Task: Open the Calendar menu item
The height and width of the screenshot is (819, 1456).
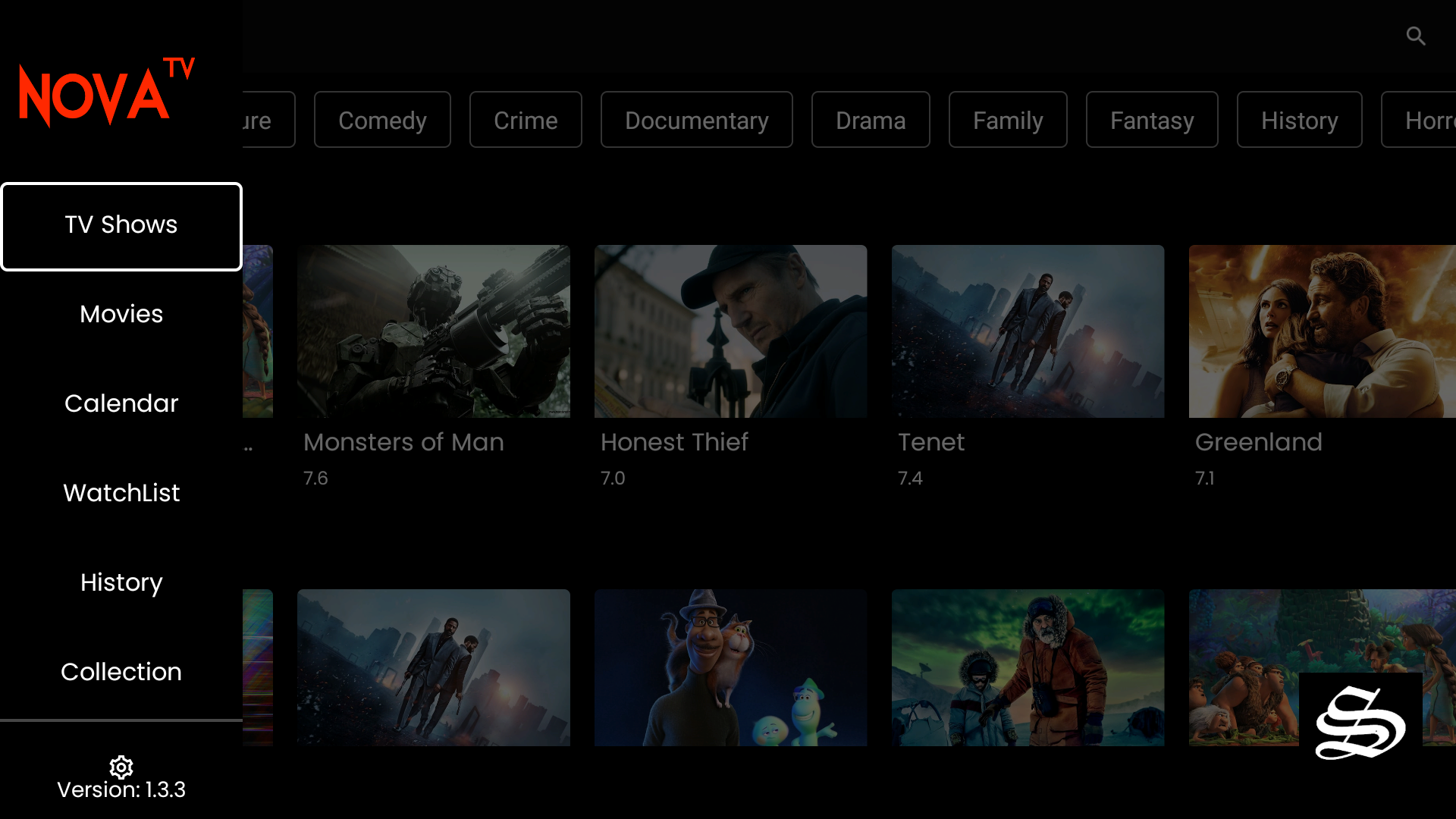Action: (121, 403)
